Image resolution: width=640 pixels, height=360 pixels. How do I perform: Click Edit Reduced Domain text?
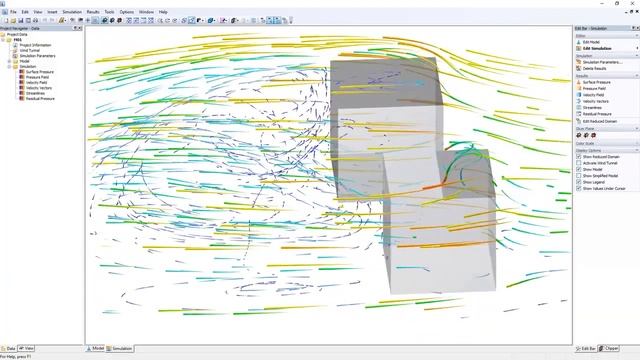click(x=600, y=121)
